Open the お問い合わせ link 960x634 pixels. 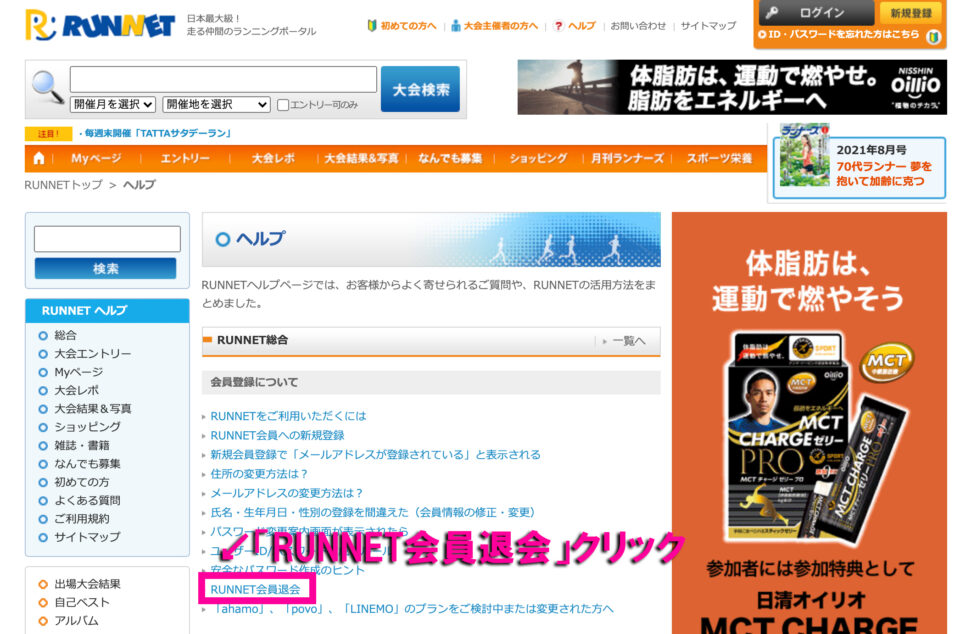(638, 26)
